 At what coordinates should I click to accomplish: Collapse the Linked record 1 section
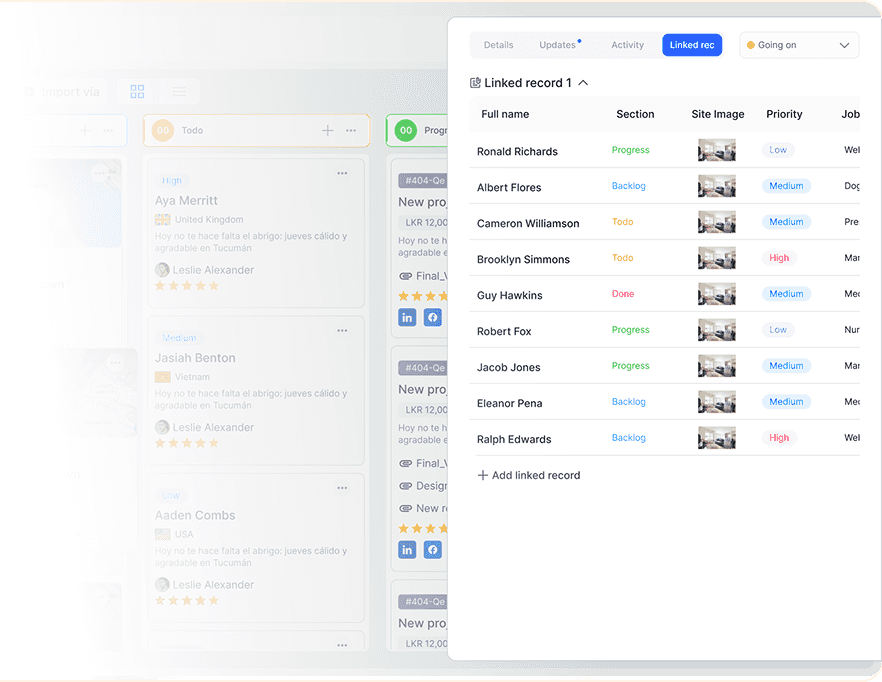click(x=583, y=82)
